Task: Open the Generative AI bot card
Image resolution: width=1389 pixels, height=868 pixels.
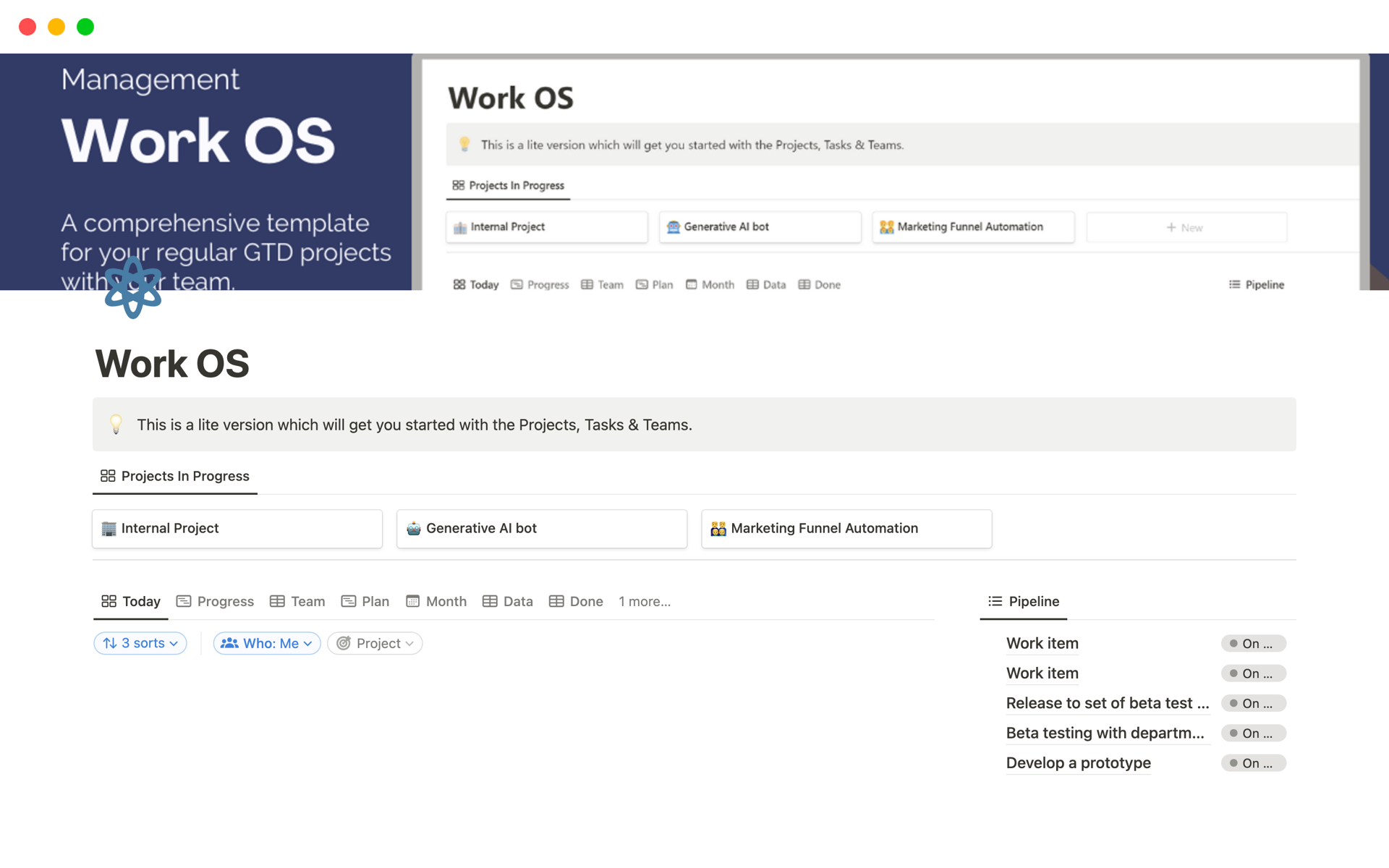Action: pos(542,529)
